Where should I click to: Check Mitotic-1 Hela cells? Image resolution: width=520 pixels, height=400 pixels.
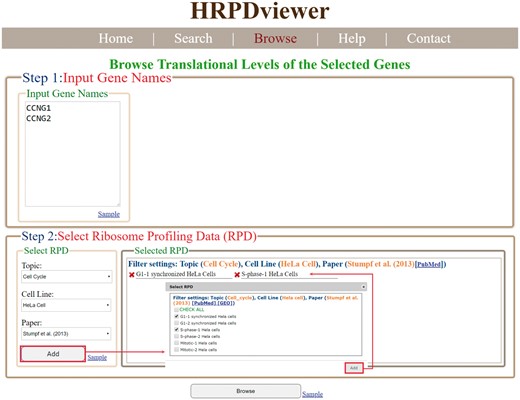176,343
